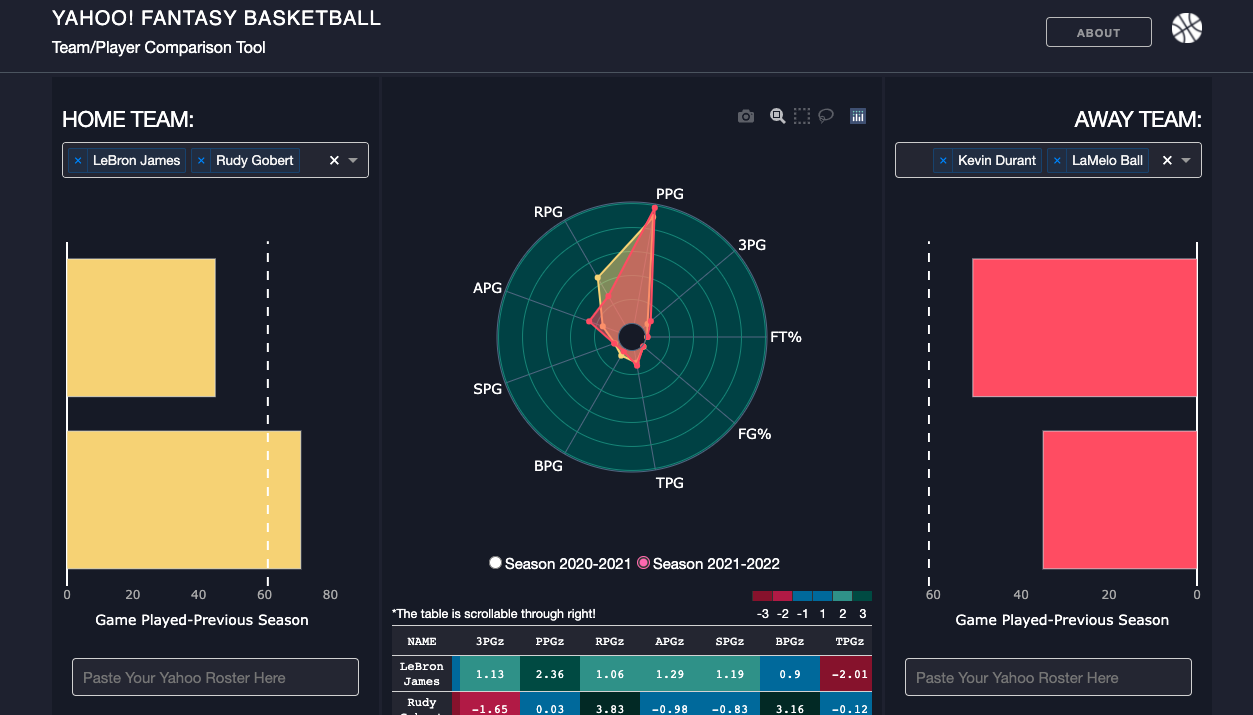Click the Paste Your Yahoo Roster input field
This screenshot has width=1253, height=715.
[215, 677]
